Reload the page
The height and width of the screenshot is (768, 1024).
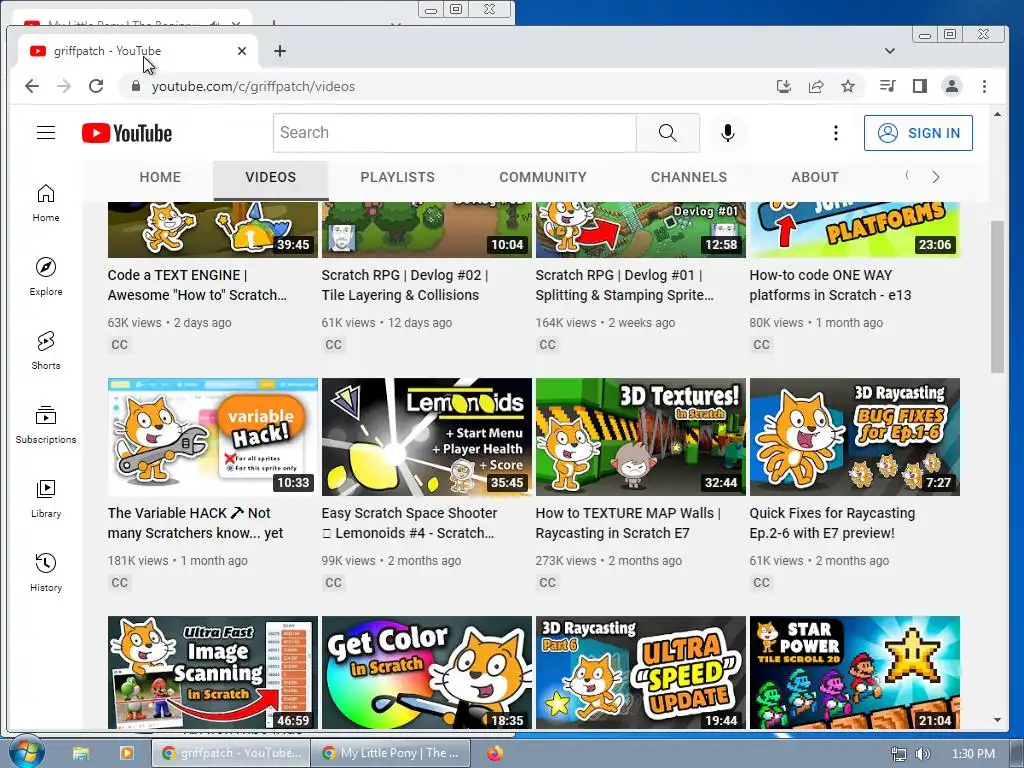(96, 86)
